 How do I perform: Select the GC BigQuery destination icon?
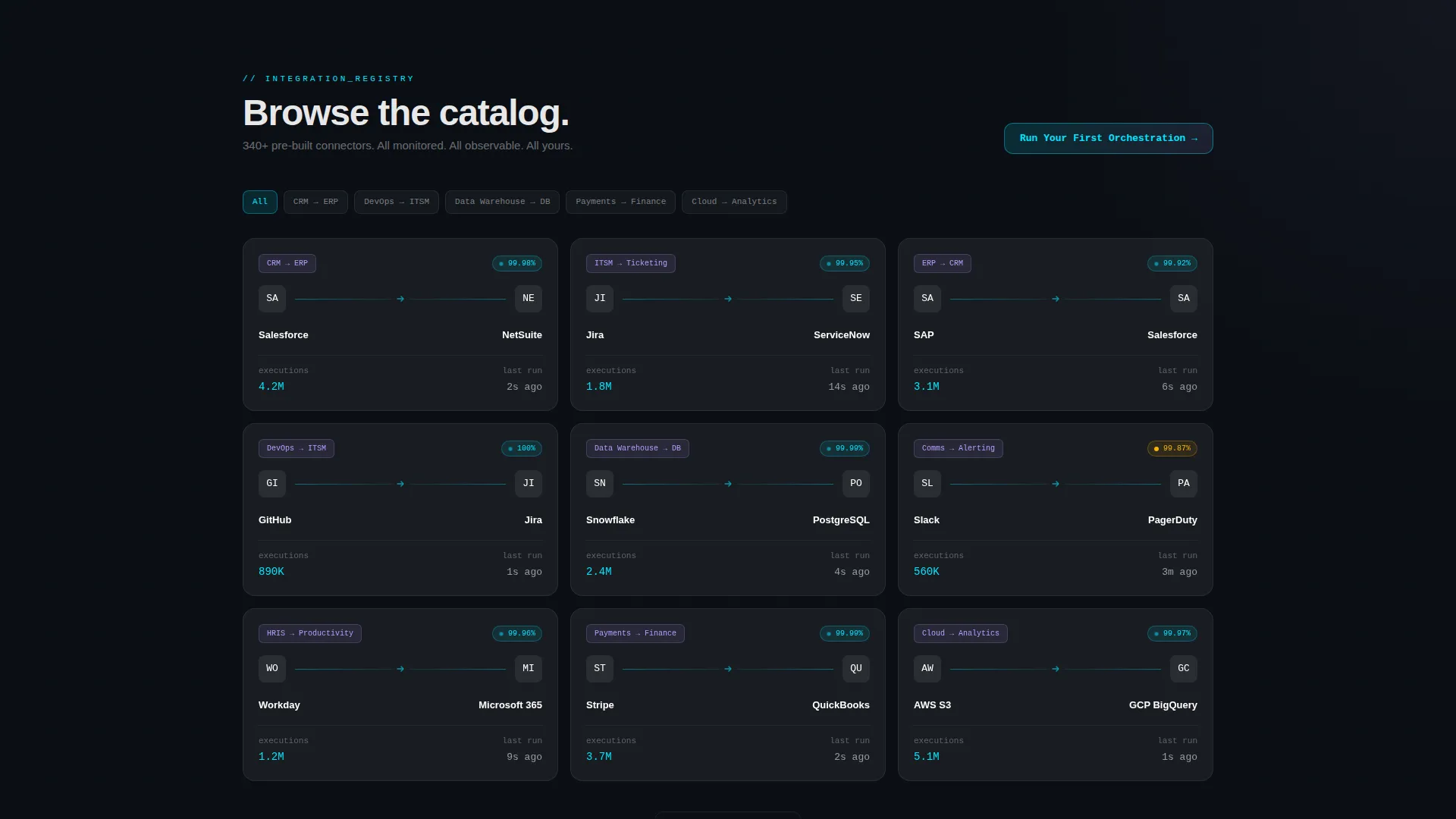1184,669
